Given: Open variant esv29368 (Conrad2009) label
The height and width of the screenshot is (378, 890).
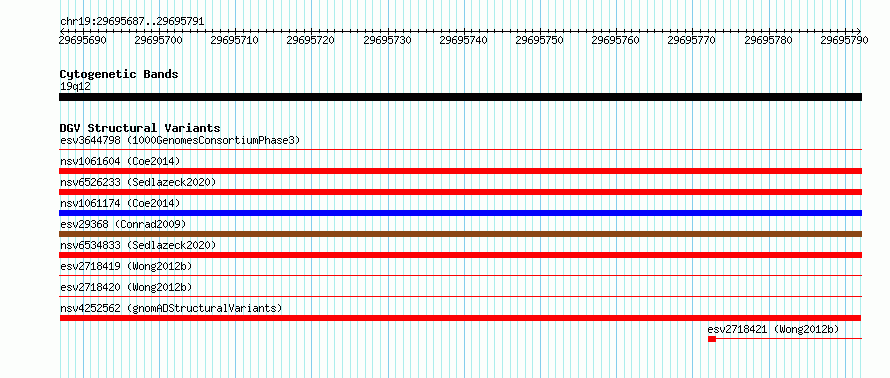Looking at the screenshot, I should pyautogui.click(x=123, y=224).
